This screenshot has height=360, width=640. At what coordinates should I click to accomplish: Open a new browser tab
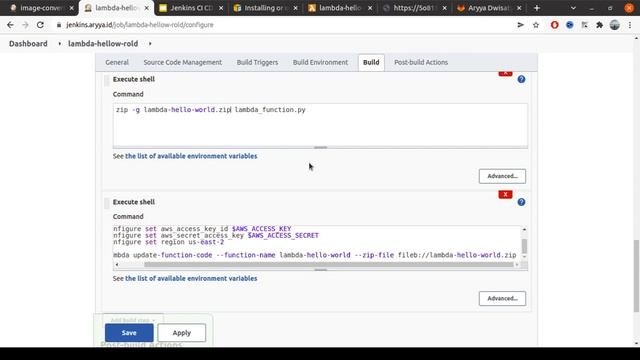[537, 8]
